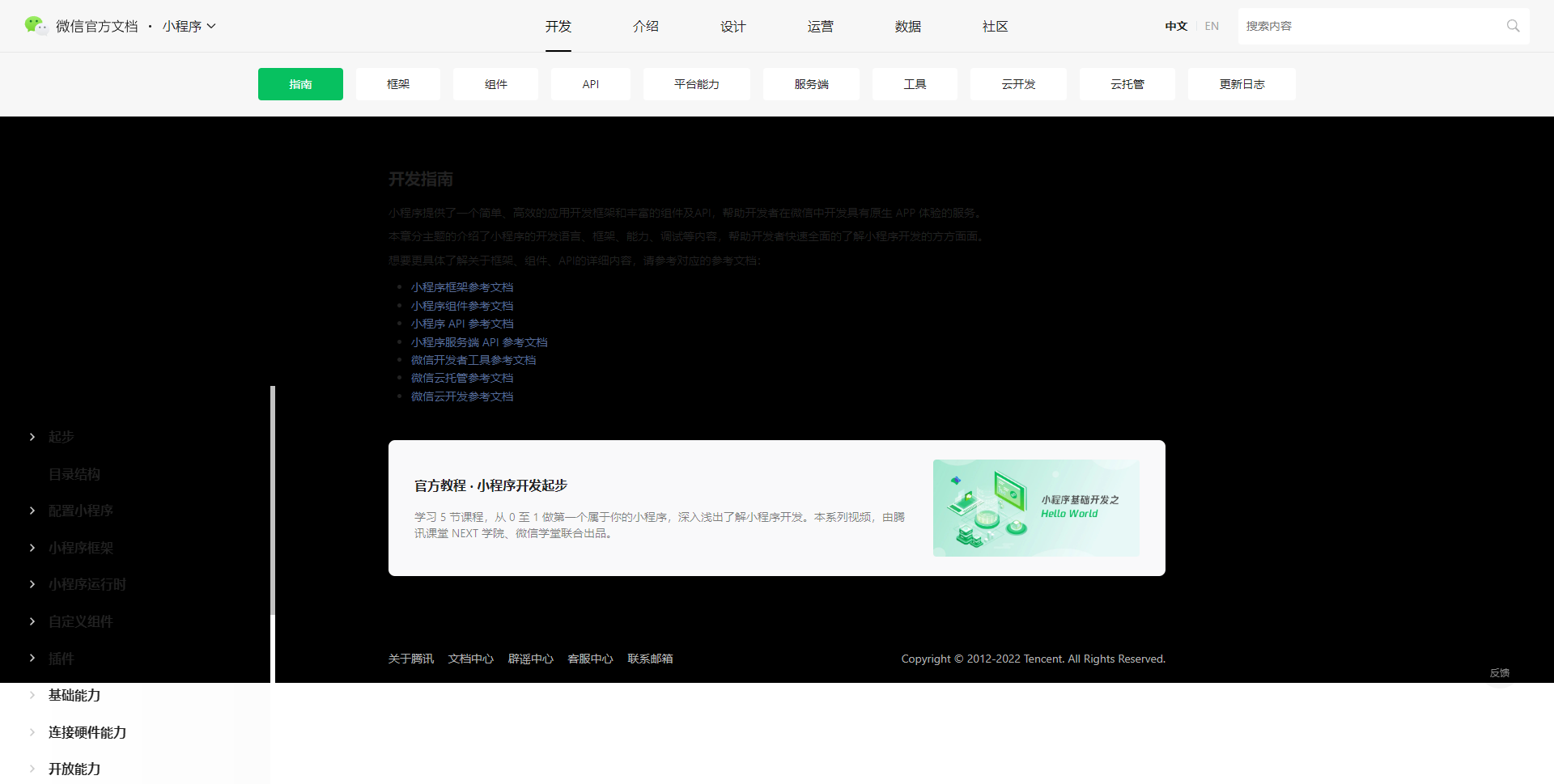Go to the 介绍 navigation tab
Image resolution: width=1554 pixels, height=784 pixels.
click(646, 26)
